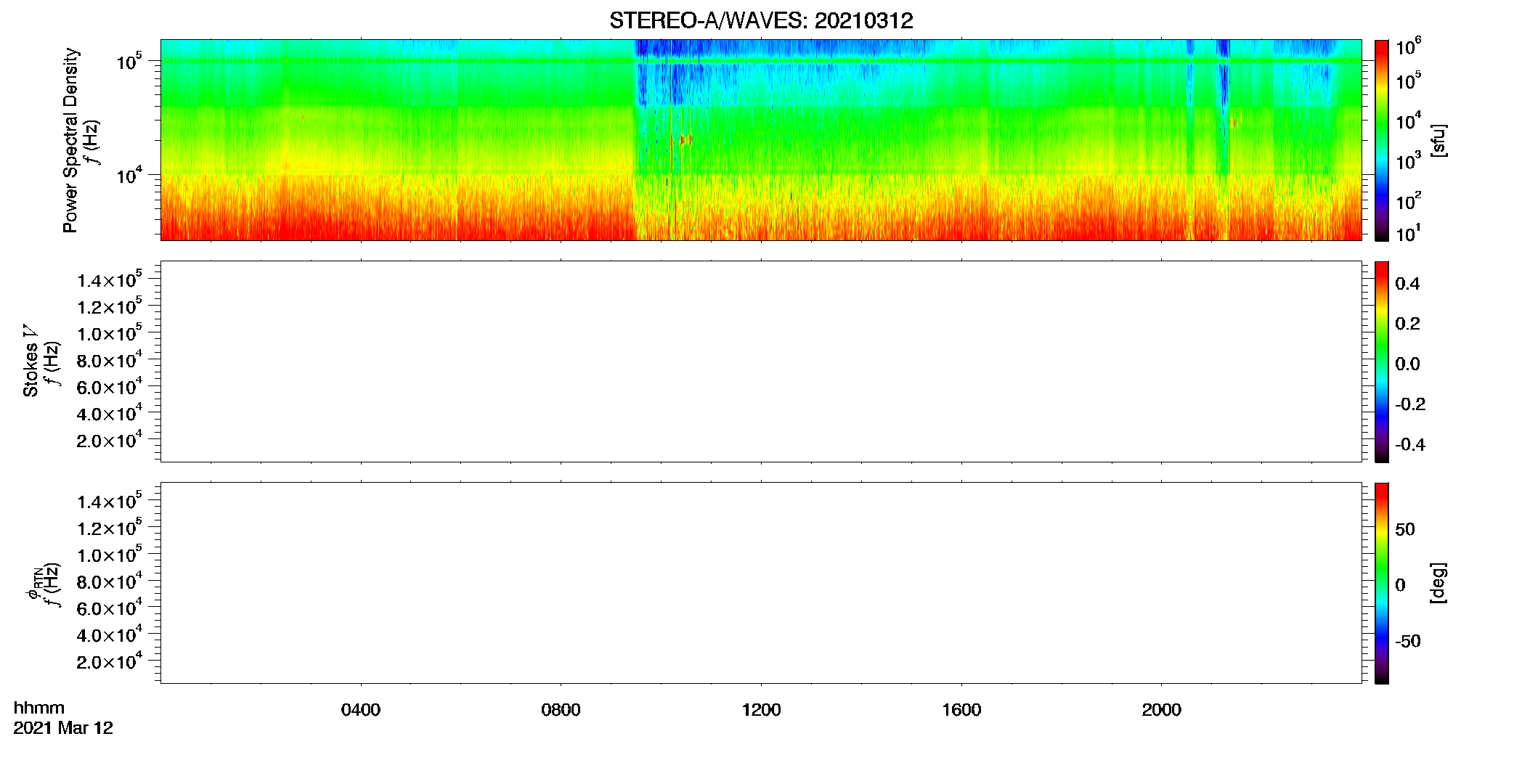This screenshot has width=1522, height=784.
Task: Click the 2021 Mar 12 date label
Action: click(x=63, y=728)
